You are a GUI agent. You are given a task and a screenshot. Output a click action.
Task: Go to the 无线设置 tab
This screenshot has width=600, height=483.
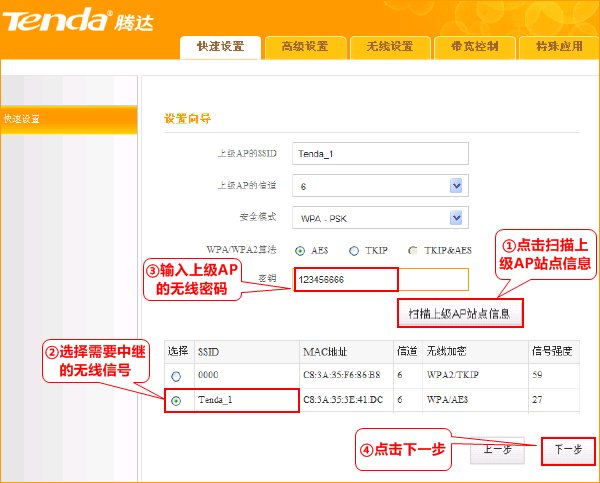tap(389, 46)
